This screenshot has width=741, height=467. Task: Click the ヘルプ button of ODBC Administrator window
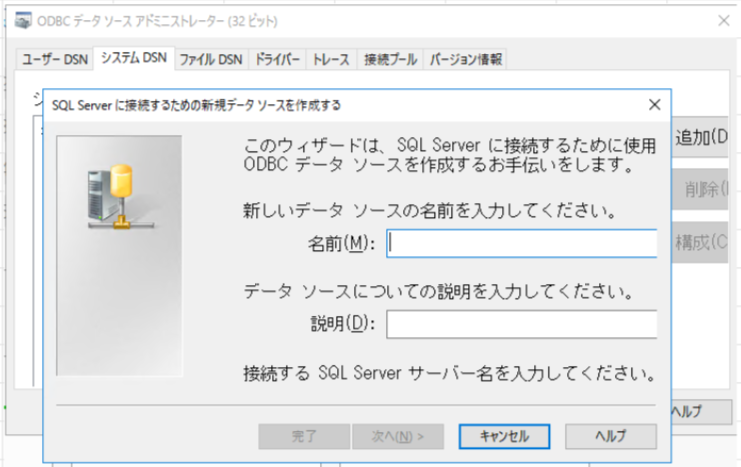[x=701, y=412]
